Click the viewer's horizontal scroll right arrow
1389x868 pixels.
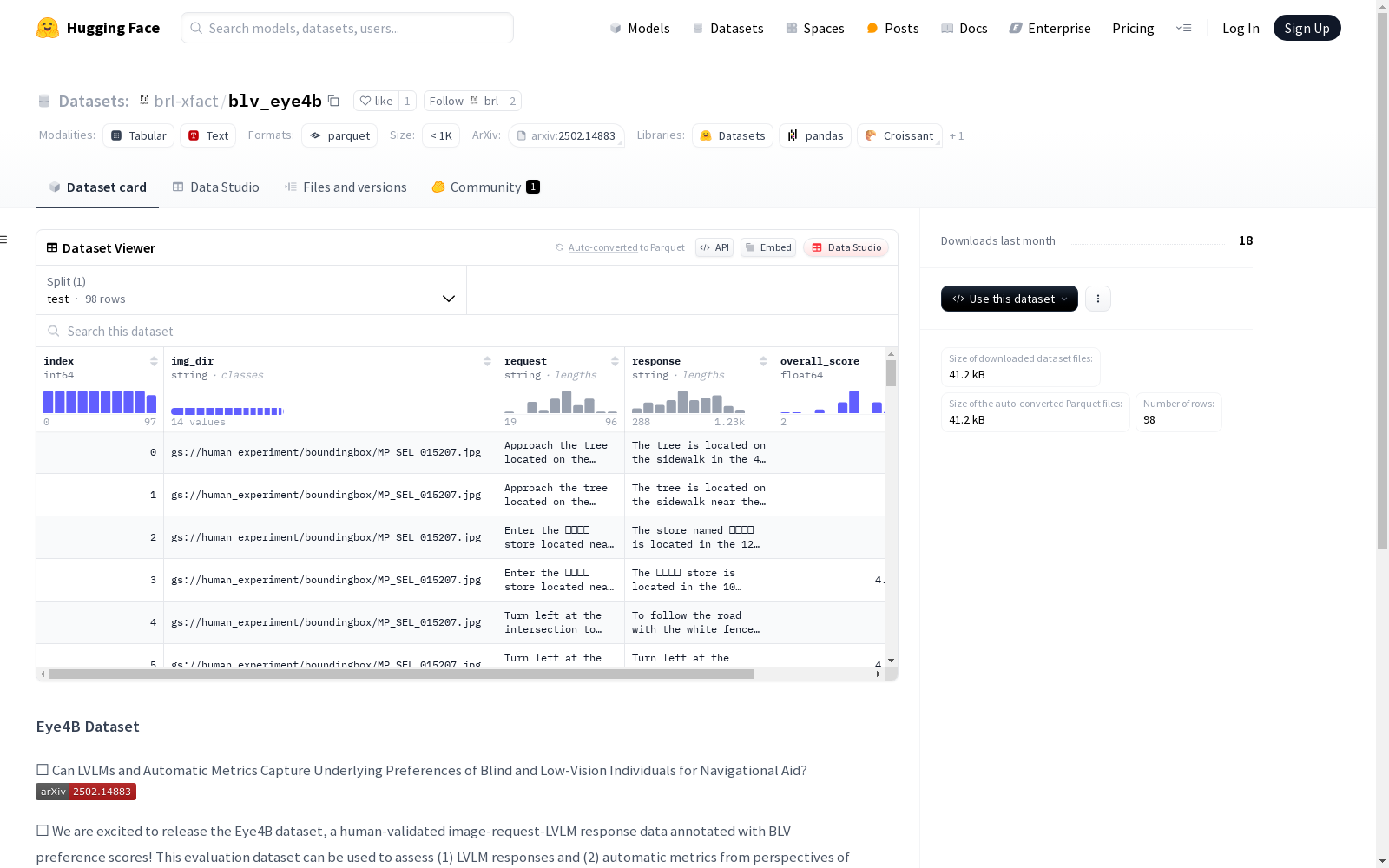(x=879, y=674)
